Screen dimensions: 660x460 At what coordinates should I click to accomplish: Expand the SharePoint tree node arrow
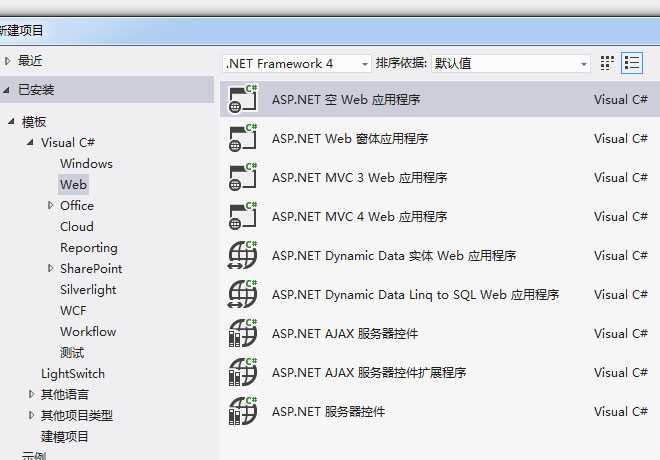pyautogui.click(x=51, y=269)
